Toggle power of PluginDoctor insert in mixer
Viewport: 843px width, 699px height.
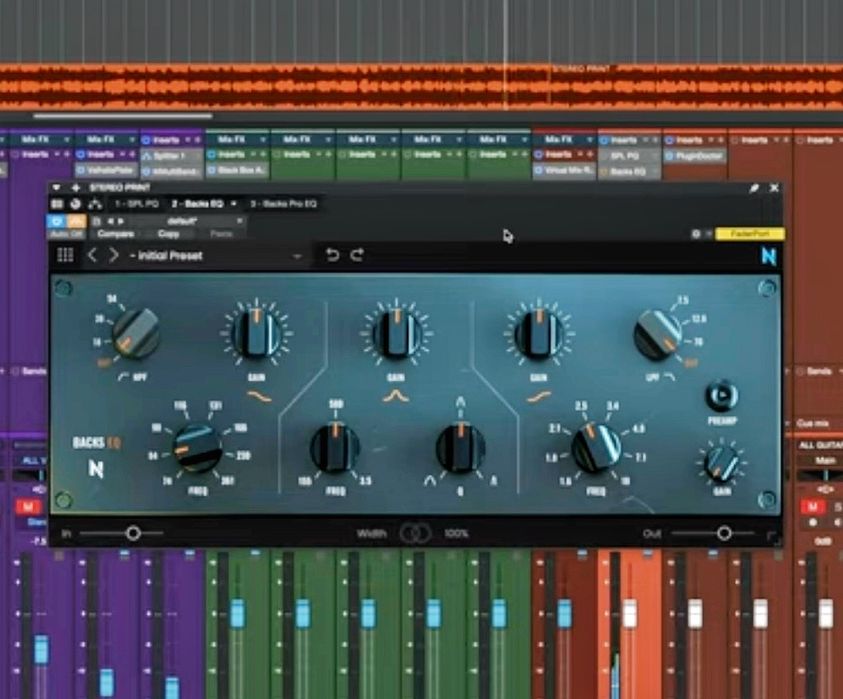[670, 156]
